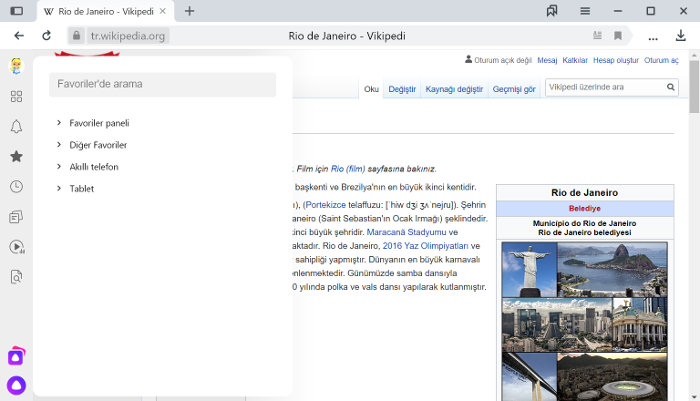The width and height of the screenshot is (700, 401).
Task: Follow the 2016 Yaz Olimpiyatları link
Action: (425, 246)
